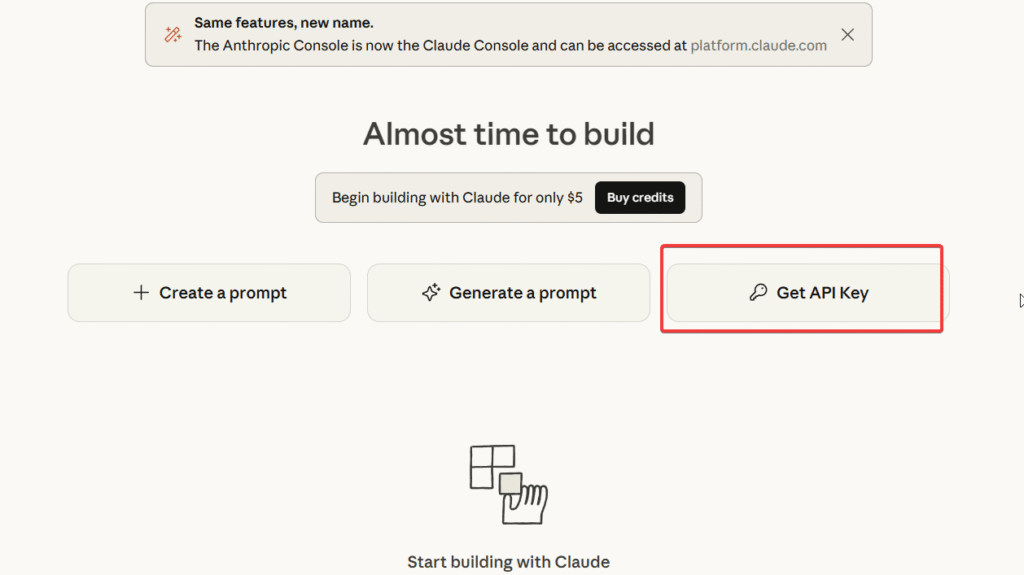Click the "Almost time to build" heading
1024x575 pixels.
coord(508,134)
